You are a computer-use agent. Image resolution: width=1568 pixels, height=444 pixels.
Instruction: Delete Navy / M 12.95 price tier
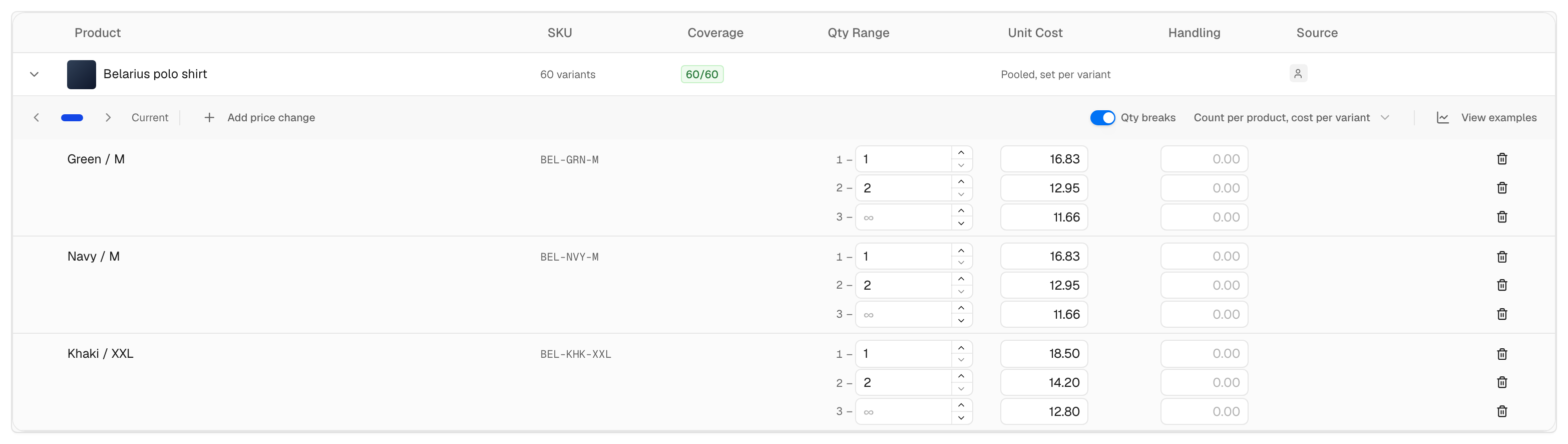point(1501,285)
